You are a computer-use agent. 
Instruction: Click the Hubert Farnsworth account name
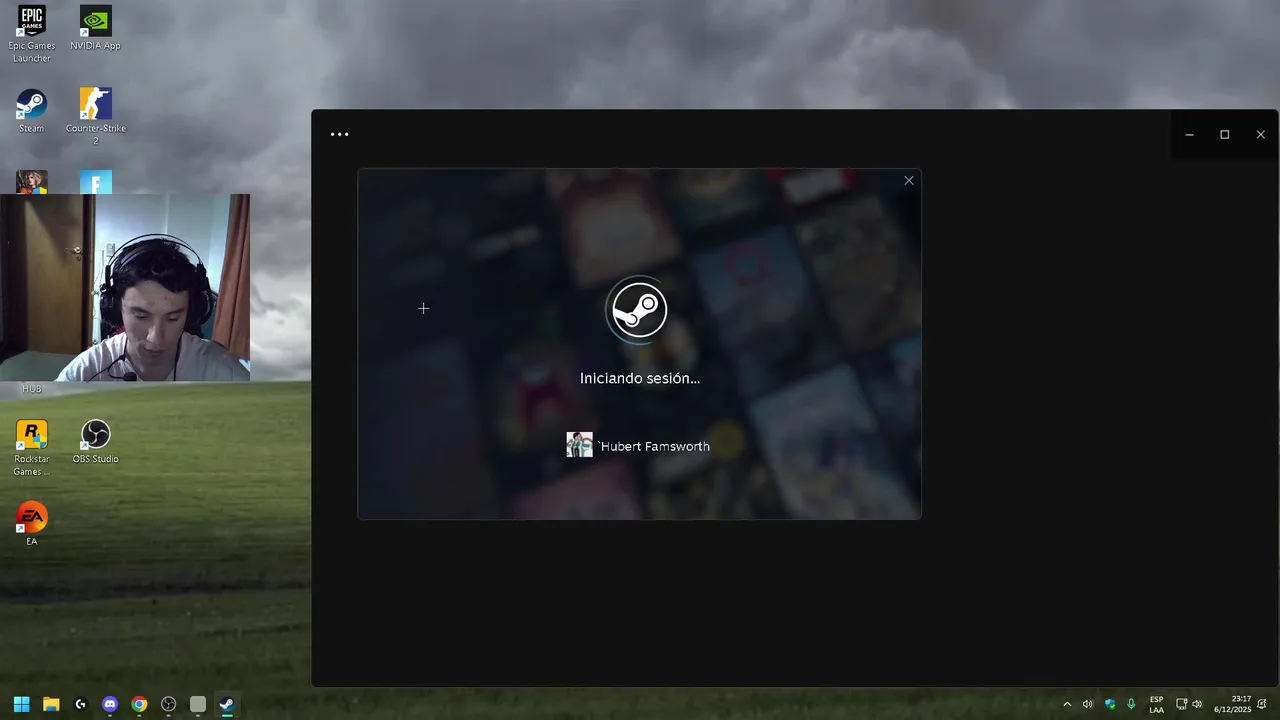[654, 446]
